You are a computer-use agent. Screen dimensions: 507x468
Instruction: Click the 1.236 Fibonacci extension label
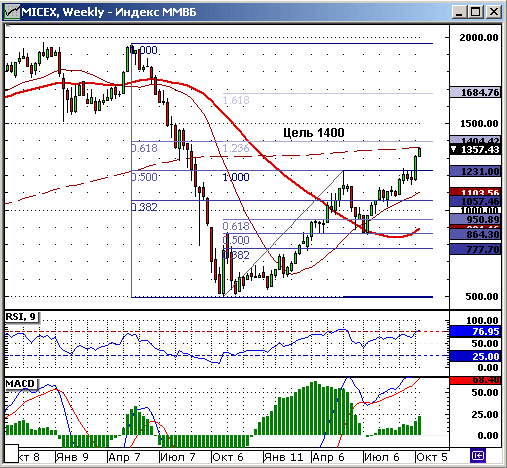[236, 148]
